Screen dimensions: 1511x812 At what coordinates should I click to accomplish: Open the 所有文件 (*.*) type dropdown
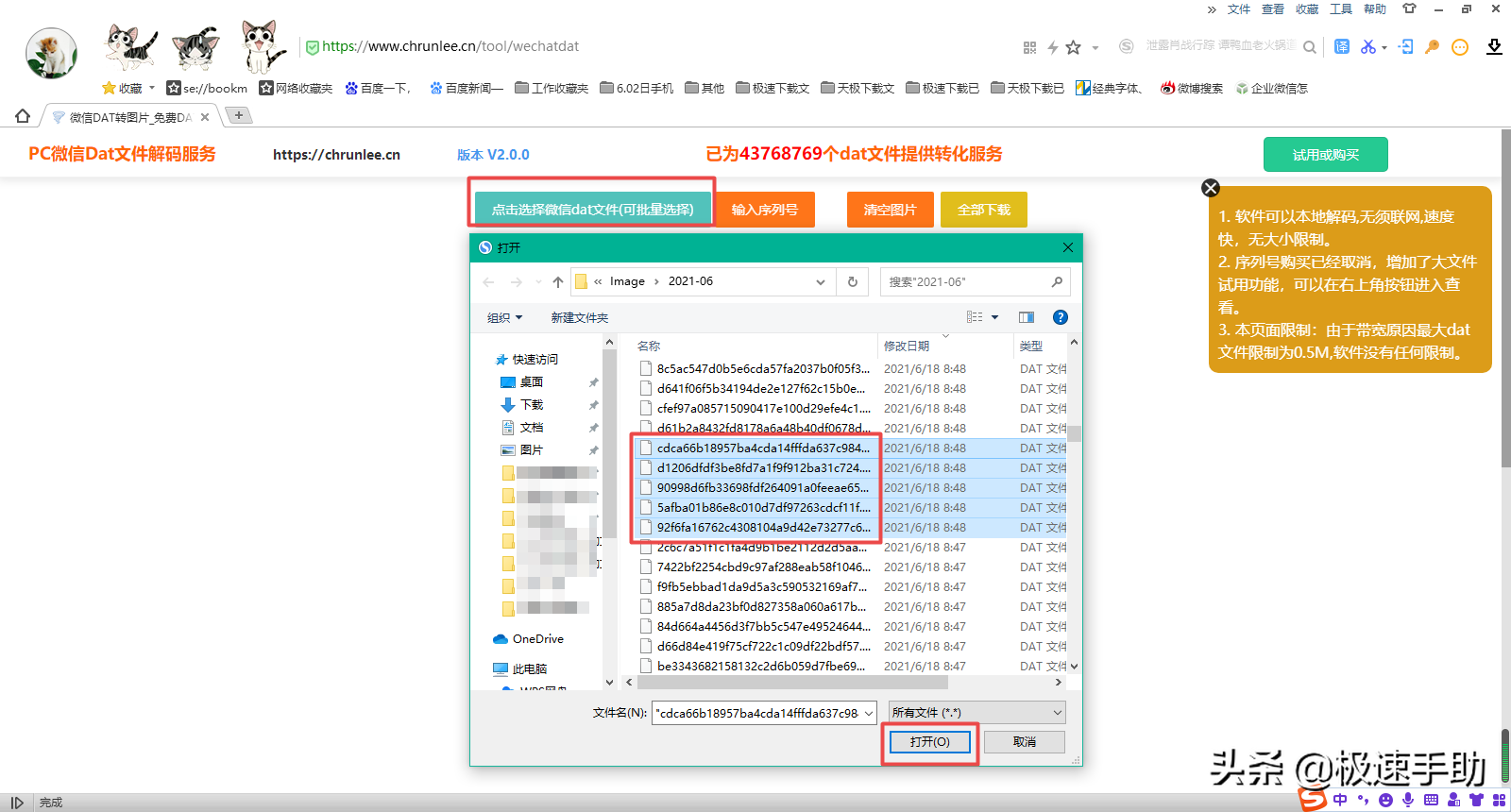(977, 713)
